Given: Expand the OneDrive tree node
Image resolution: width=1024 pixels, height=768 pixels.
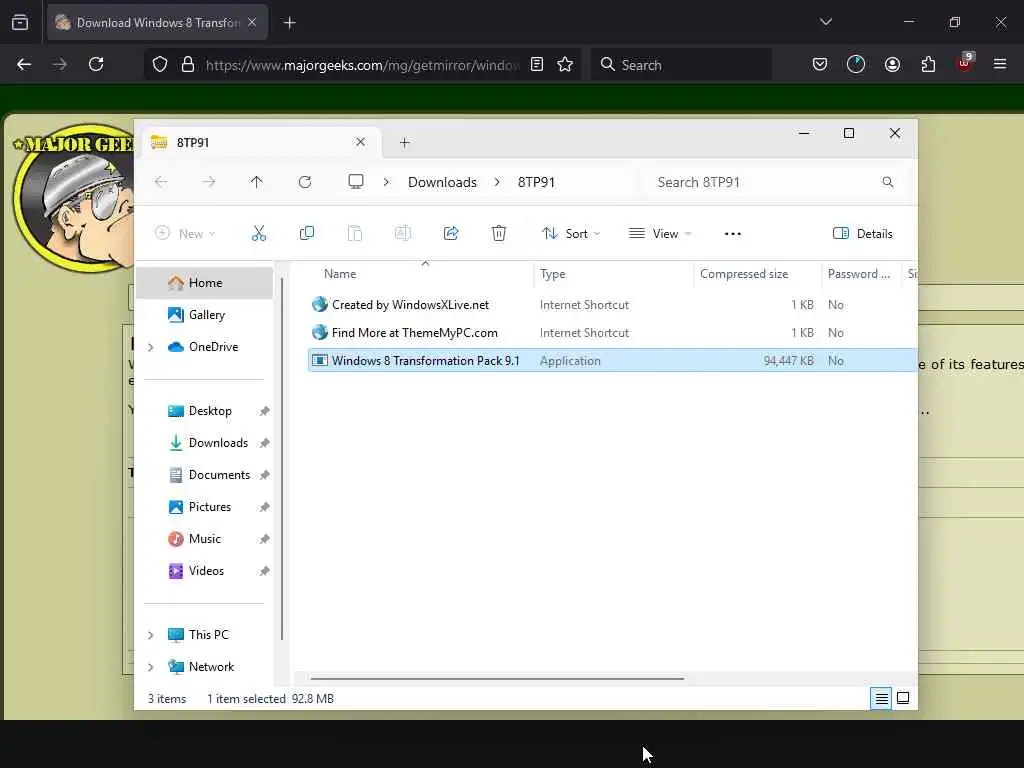Looking at the screenshot, I should coord(151,347).
